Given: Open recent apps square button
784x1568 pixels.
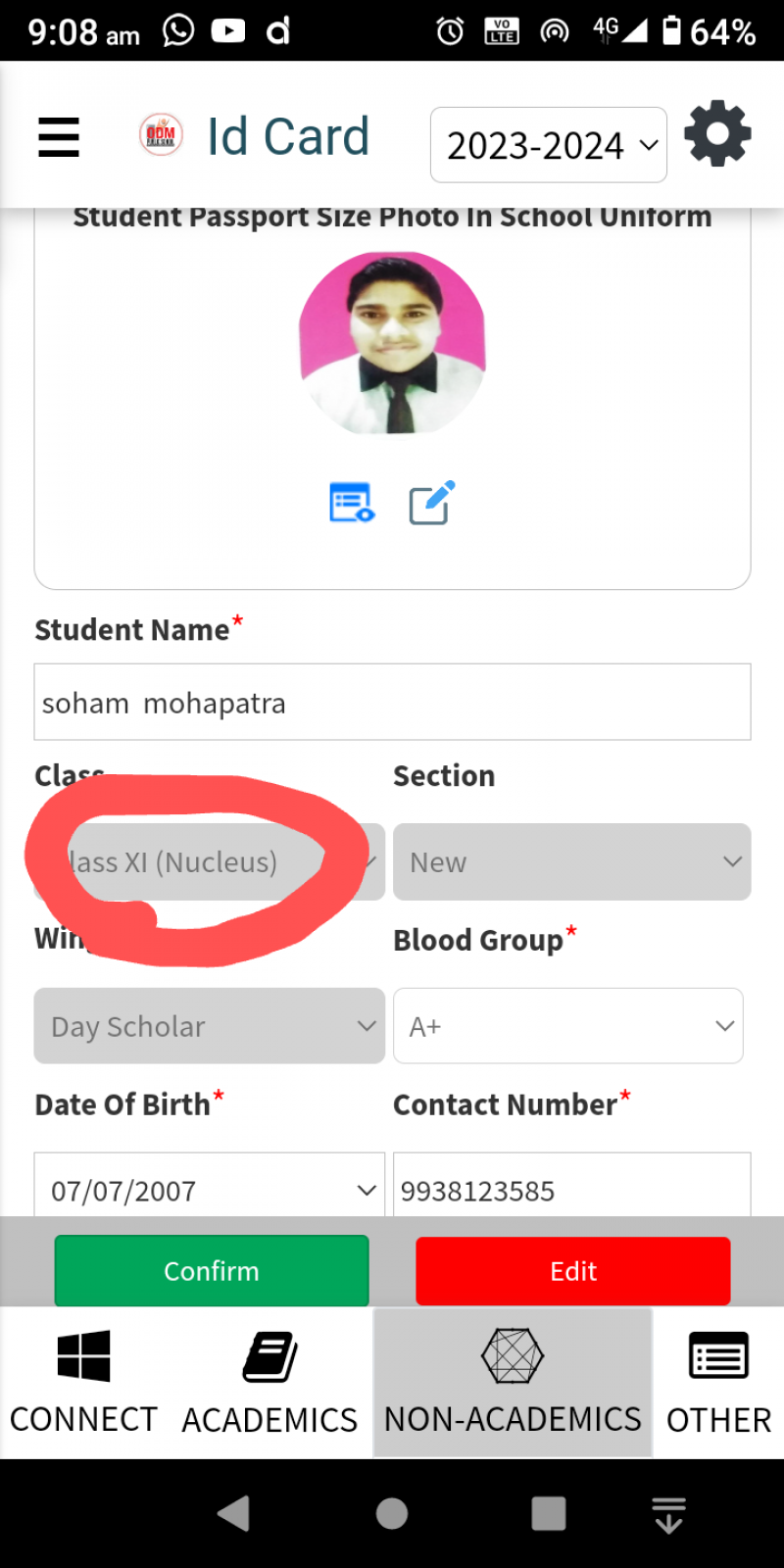Looking at the screenshot, I should (549, 1513).
